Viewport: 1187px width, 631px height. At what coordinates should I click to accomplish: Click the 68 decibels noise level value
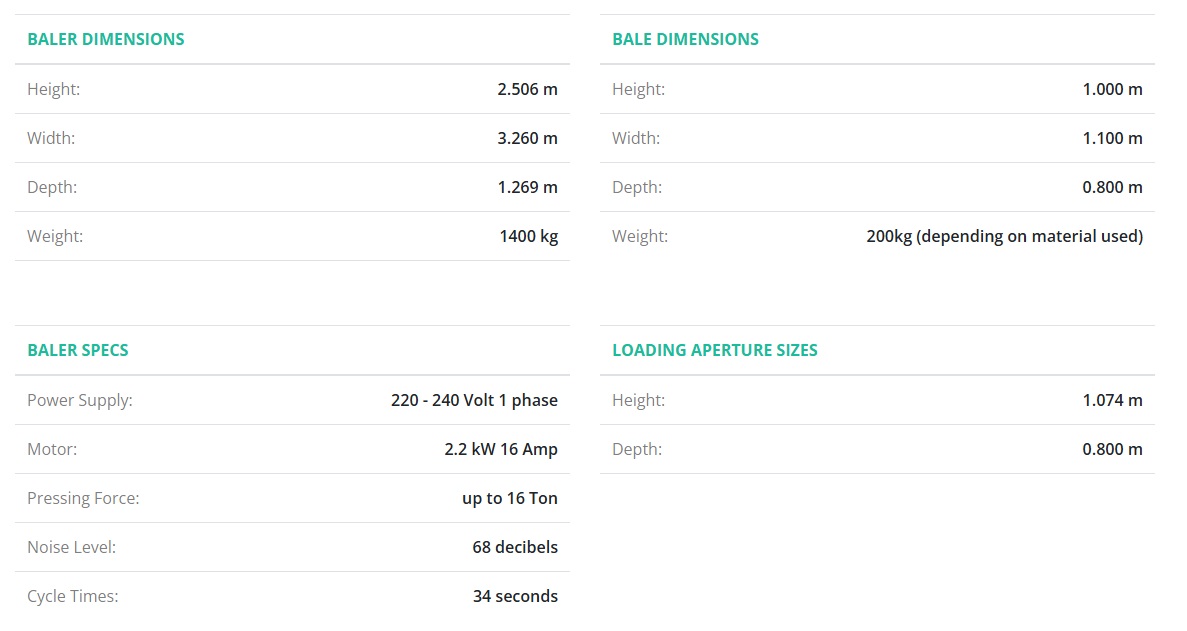[x=515, y=547]
